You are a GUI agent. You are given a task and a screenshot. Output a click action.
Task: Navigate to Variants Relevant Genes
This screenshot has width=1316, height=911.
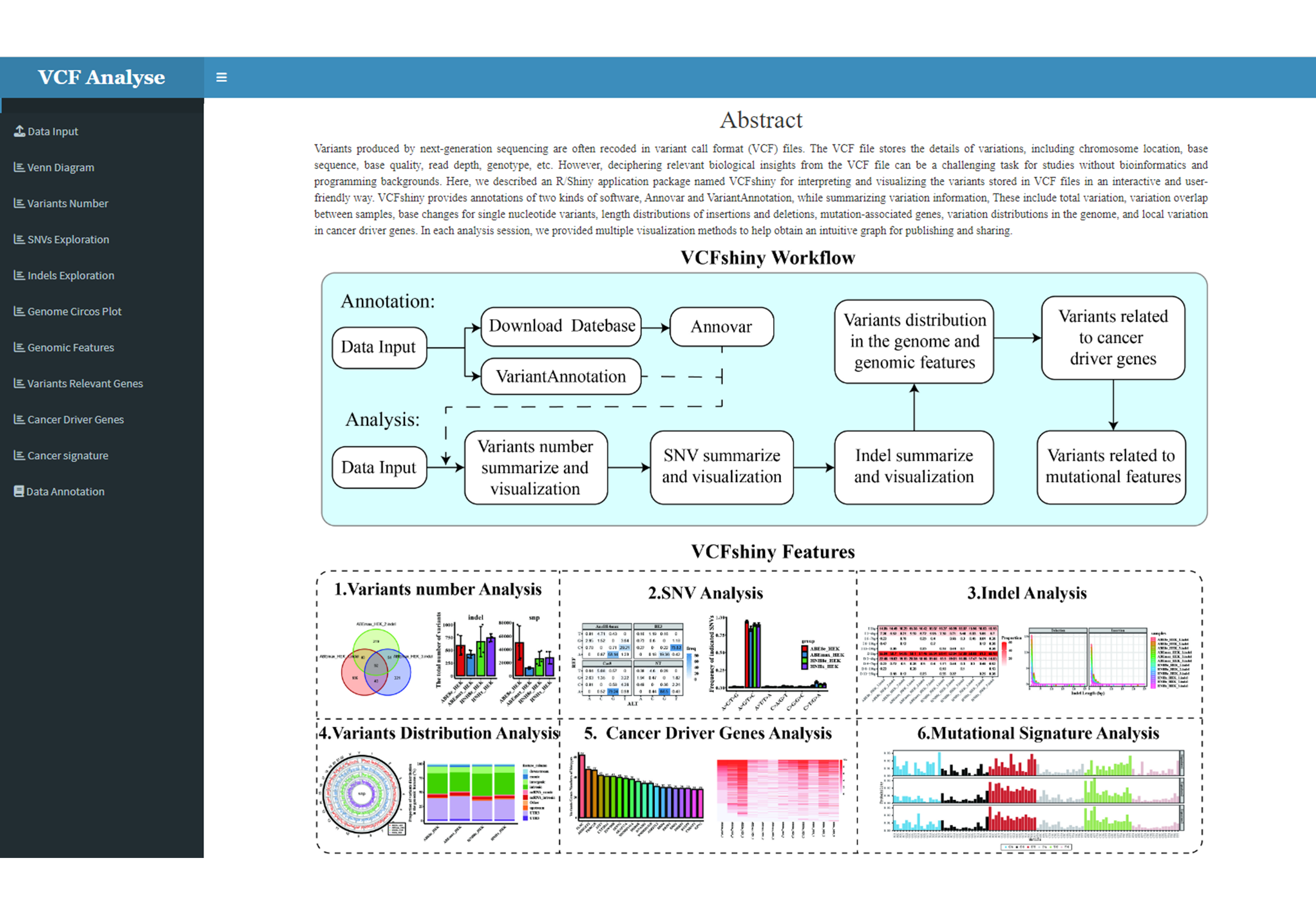coord(102,383)
